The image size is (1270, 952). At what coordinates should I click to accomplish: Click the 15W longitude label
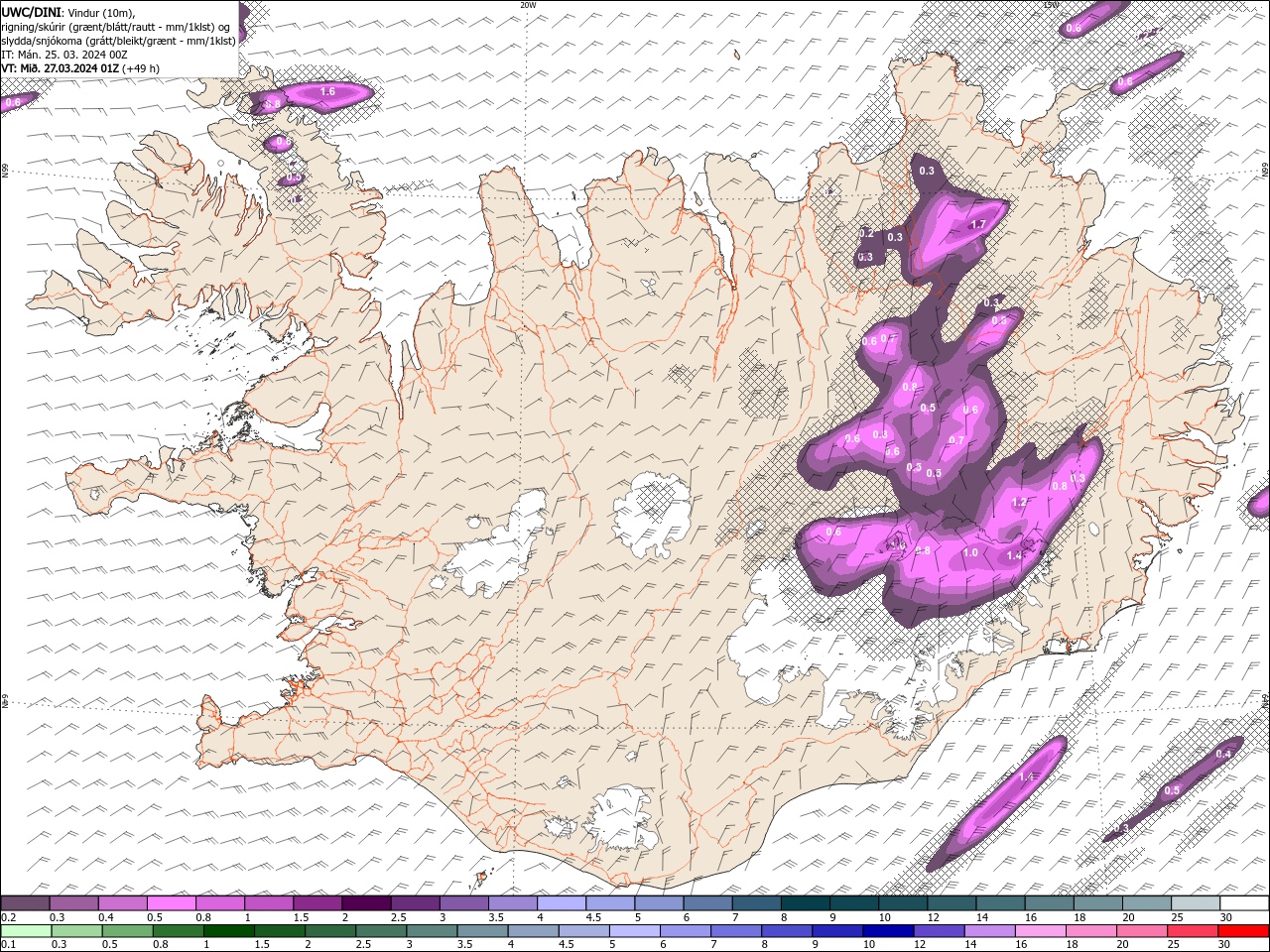(1051, 5)
